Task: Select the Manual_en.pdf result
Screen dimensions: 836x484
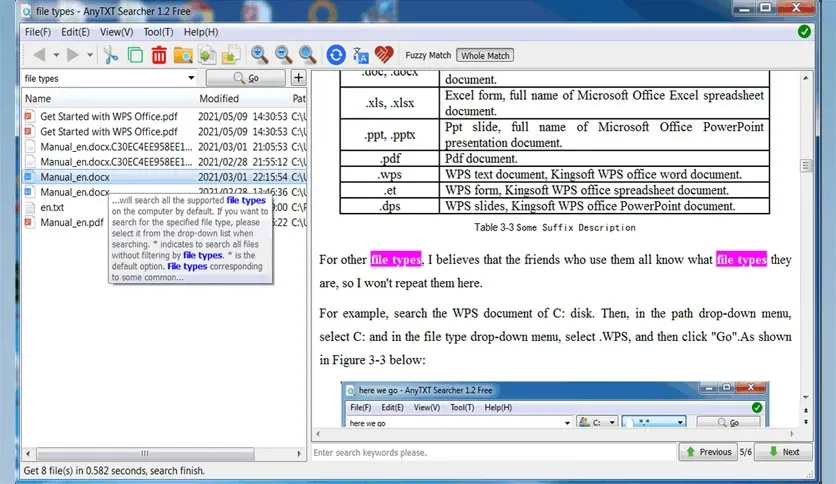Action: tap(72, 222)
